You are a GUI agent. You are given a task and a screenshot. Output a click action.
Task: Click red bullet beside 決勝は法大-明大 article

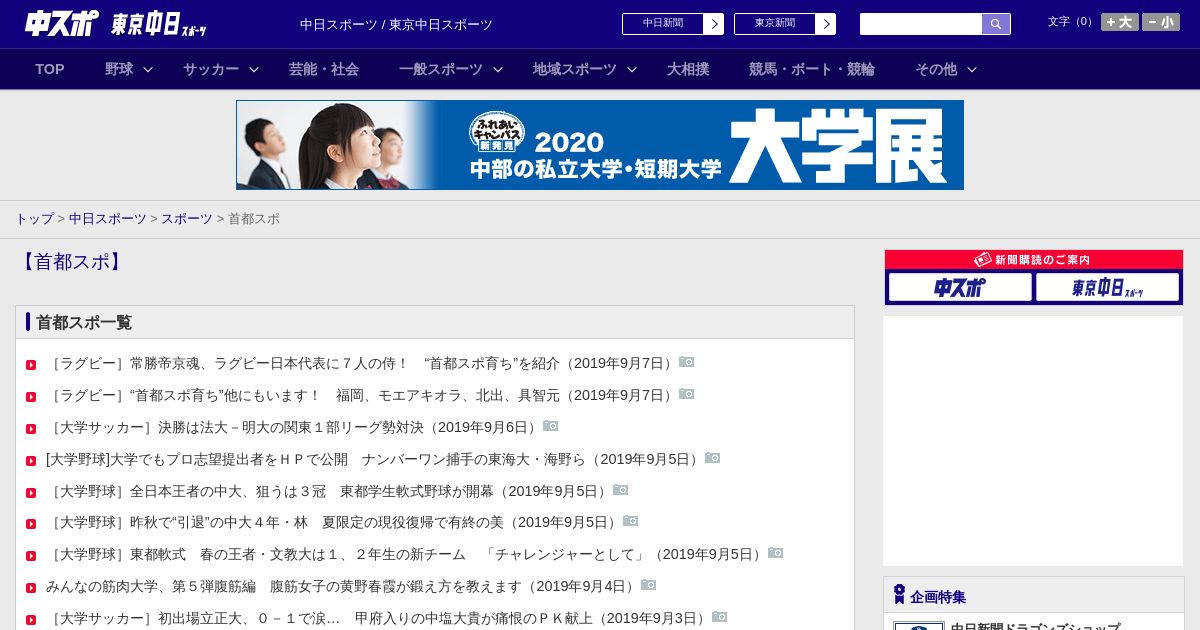(x=31, y=429)
